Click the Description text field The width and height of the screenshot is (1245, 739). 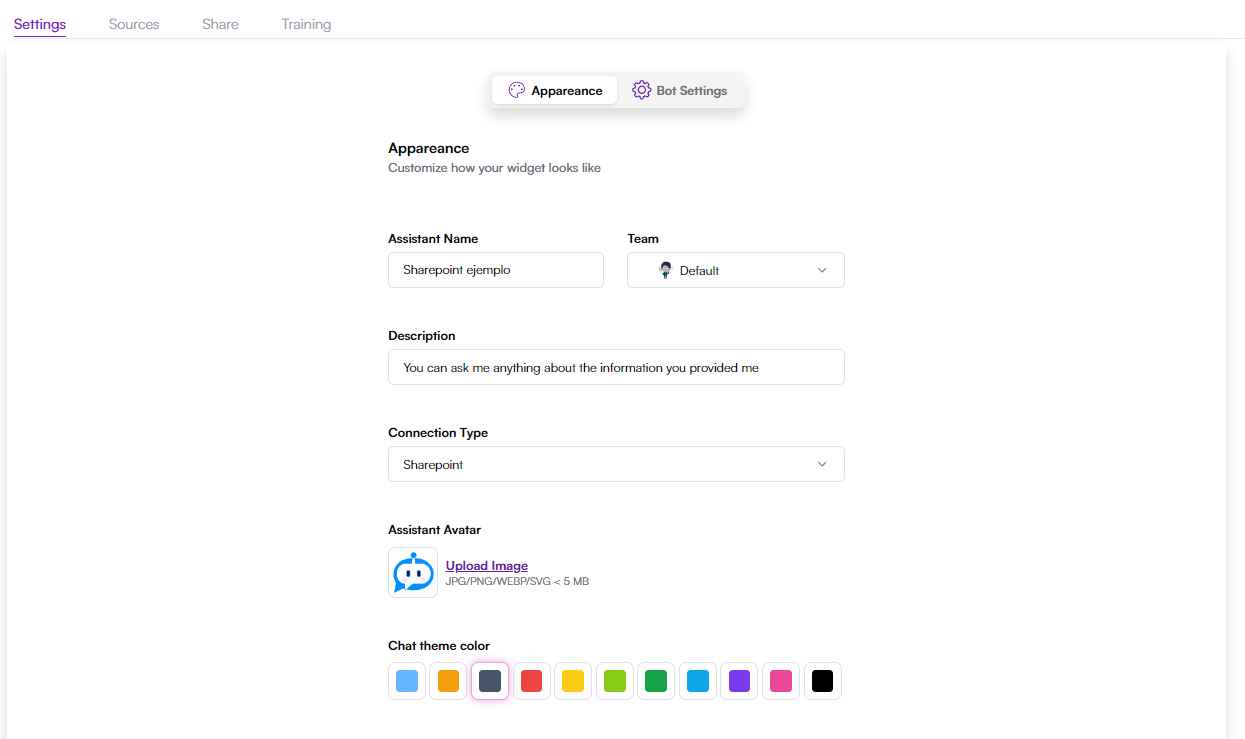pyautogui.click(x=615, y=367)
